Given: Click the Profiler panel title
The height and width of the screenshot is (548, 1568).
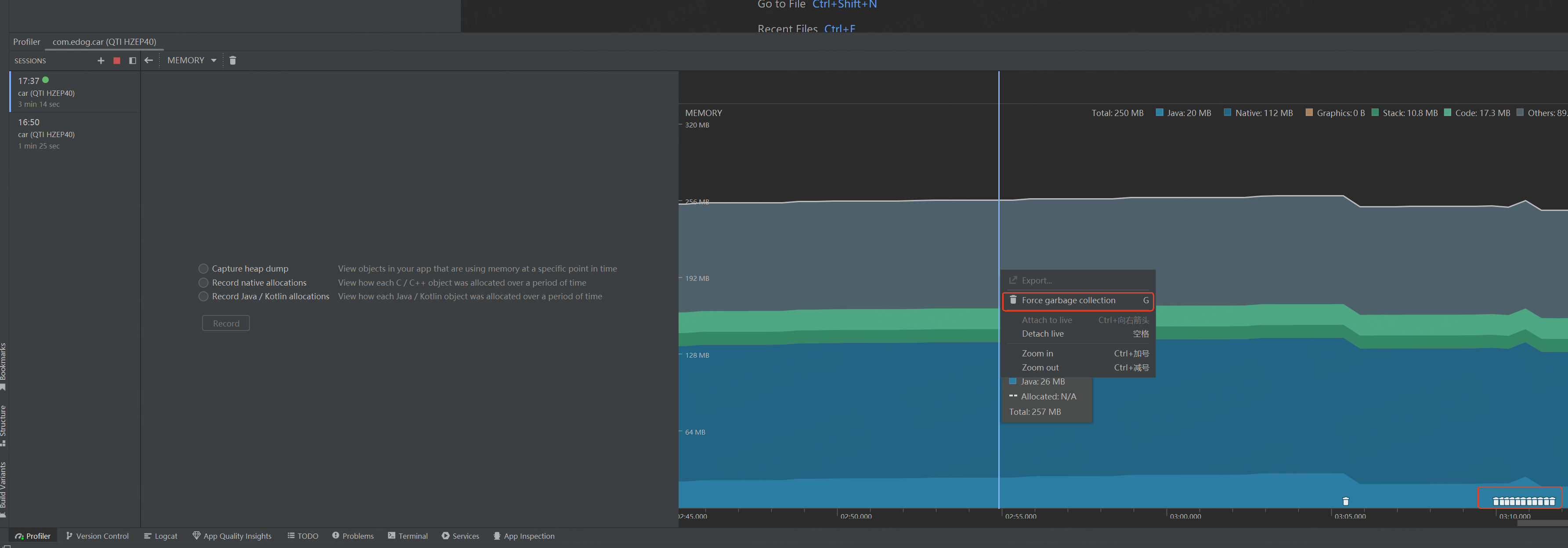Looking at the screenshot, I should pyautogui.click(x=27, y=42).
